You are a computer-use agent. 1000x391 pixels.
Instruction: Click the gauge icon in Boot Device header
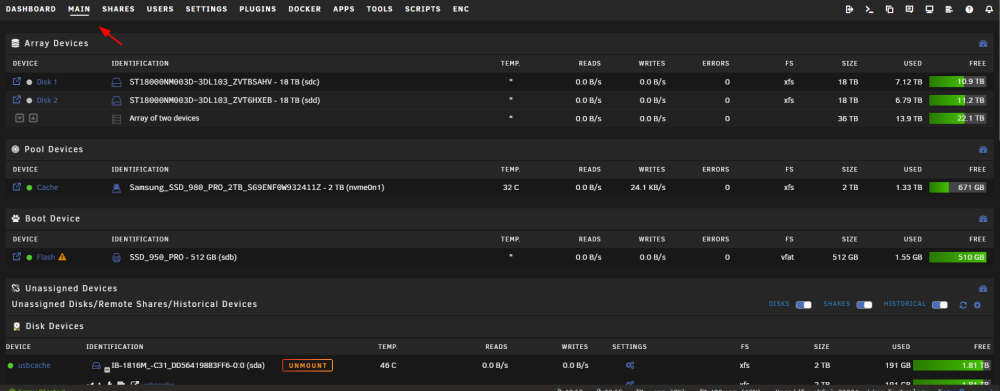pyautogui.click(x=983, y=219)
